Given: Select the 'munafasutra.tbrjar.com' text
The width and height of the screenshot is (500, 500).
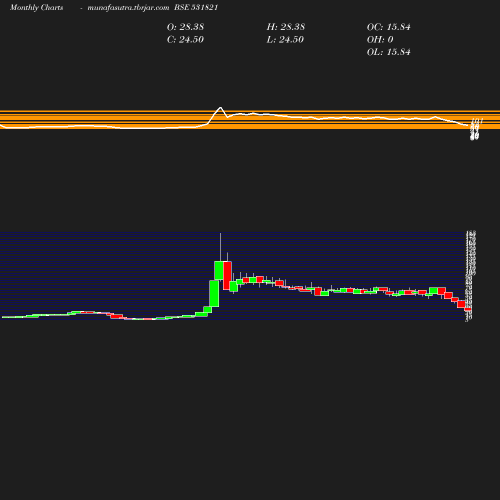Looking at the screenshot, I should (128, 8).
